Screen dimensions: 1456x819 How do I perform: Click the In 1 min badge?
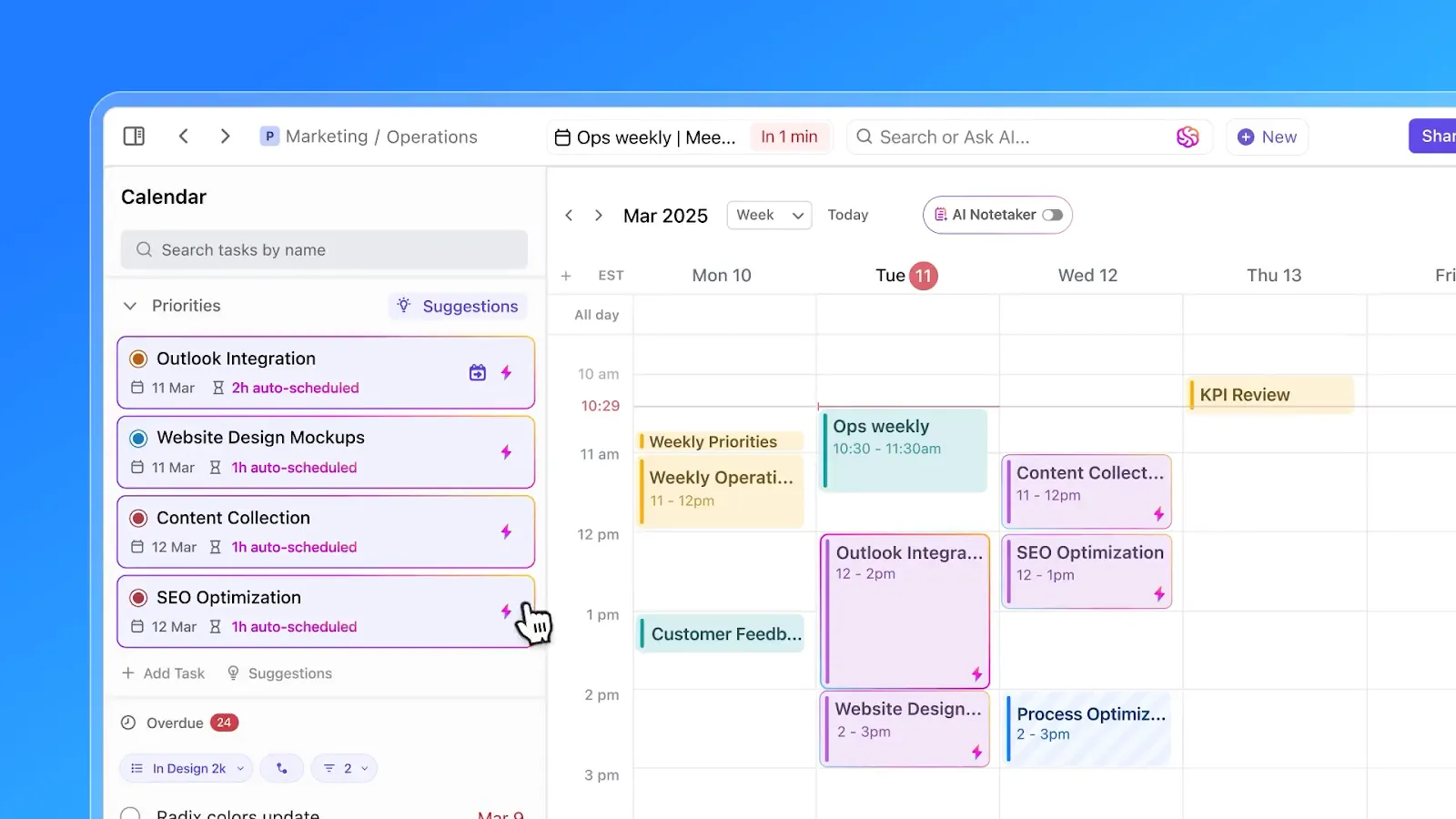[789, 136]
